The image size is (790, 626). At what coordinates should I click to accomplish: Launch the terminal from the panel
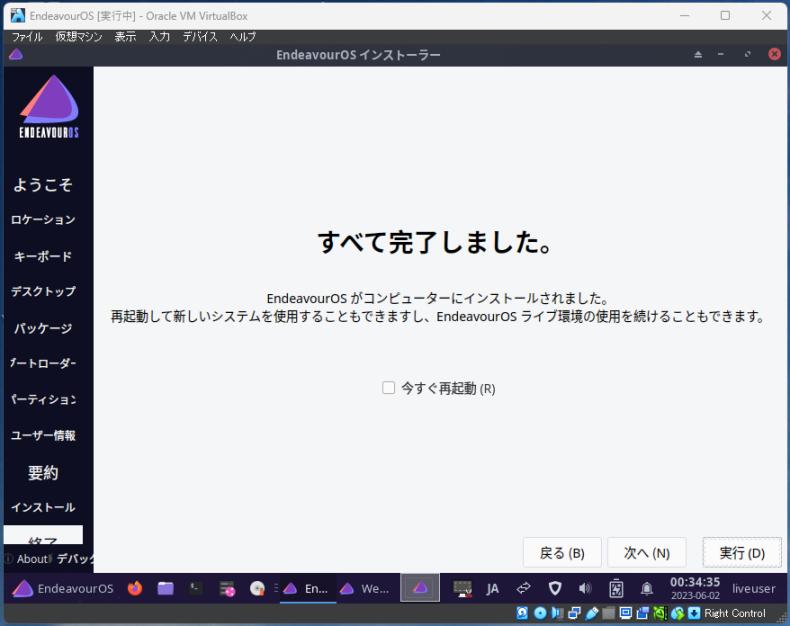[195, 588]
